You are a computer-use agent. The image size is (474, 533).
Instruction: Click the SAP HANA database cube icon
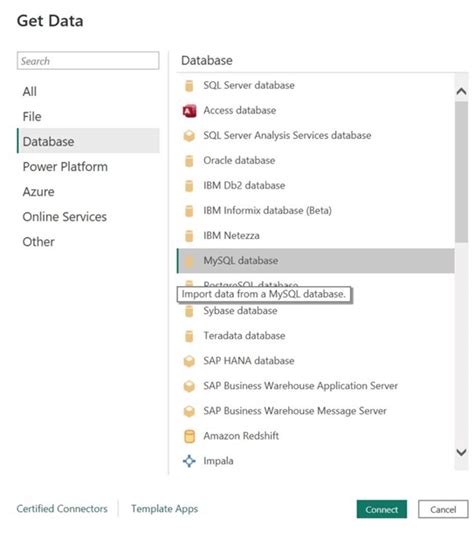(189, 361)
